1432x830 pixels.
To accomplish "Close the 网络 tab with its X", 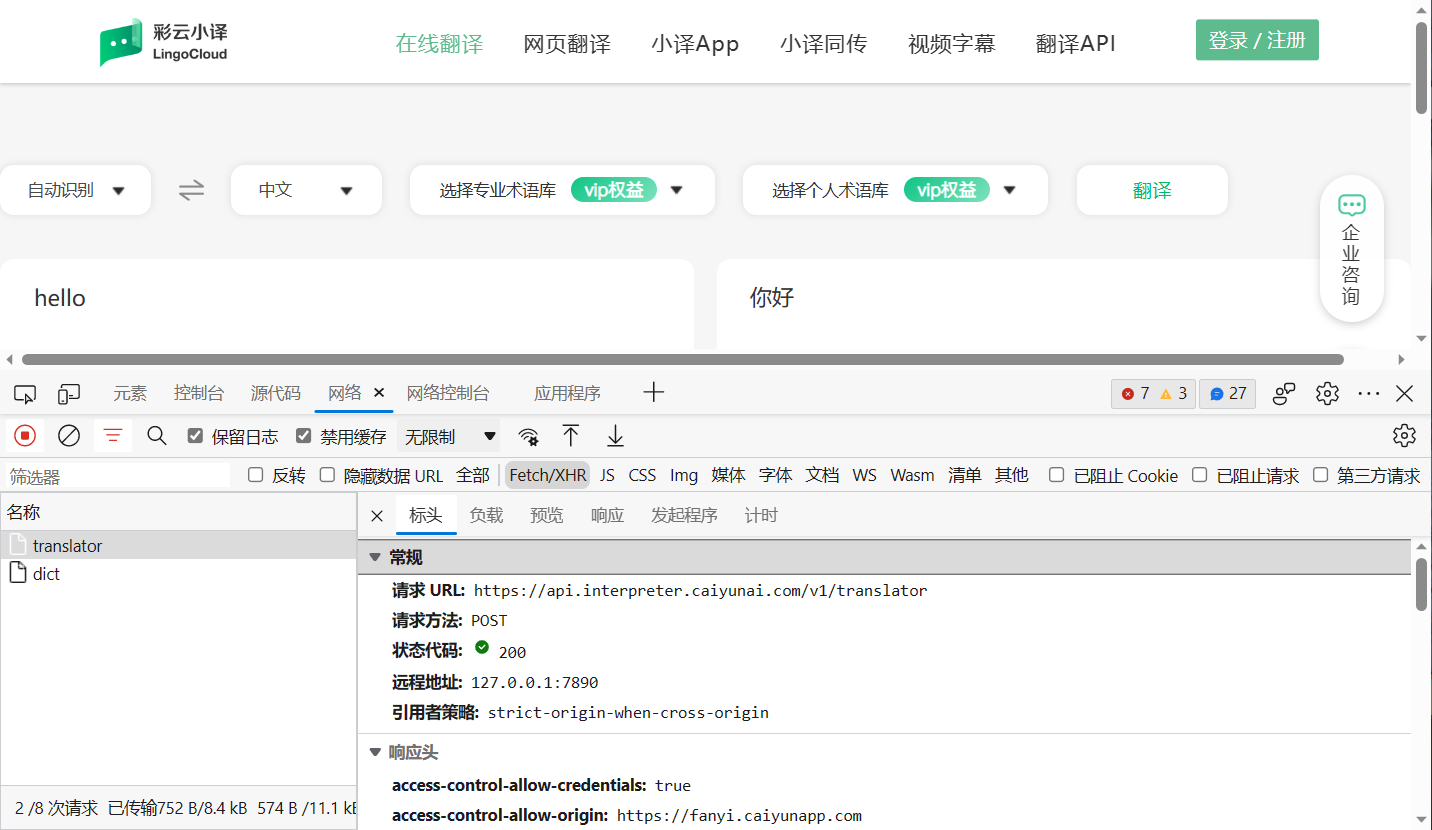I will tap(379, 393).
